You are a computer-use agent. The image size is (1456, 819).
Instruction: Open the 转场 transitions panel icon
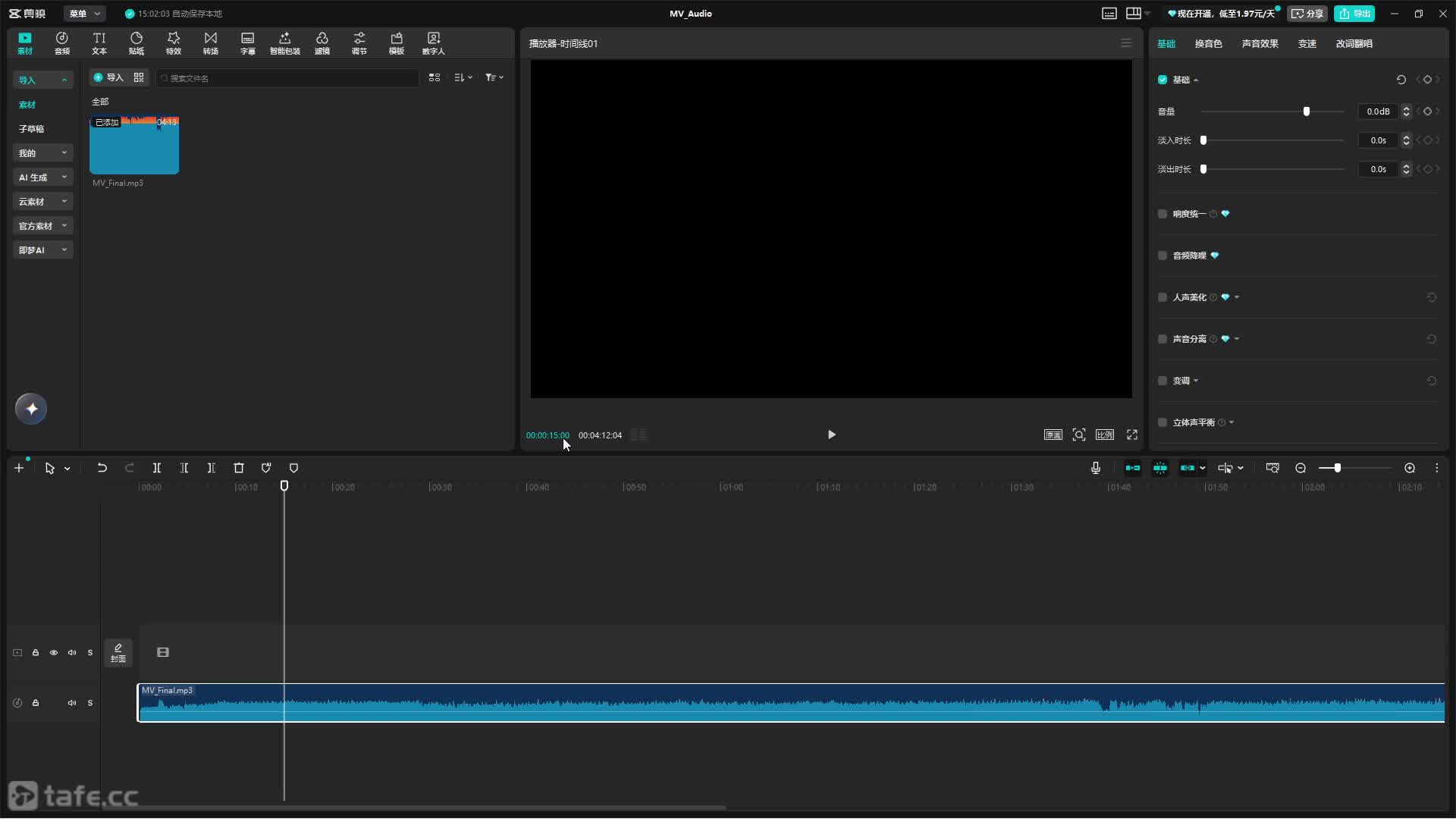(211, 43)
